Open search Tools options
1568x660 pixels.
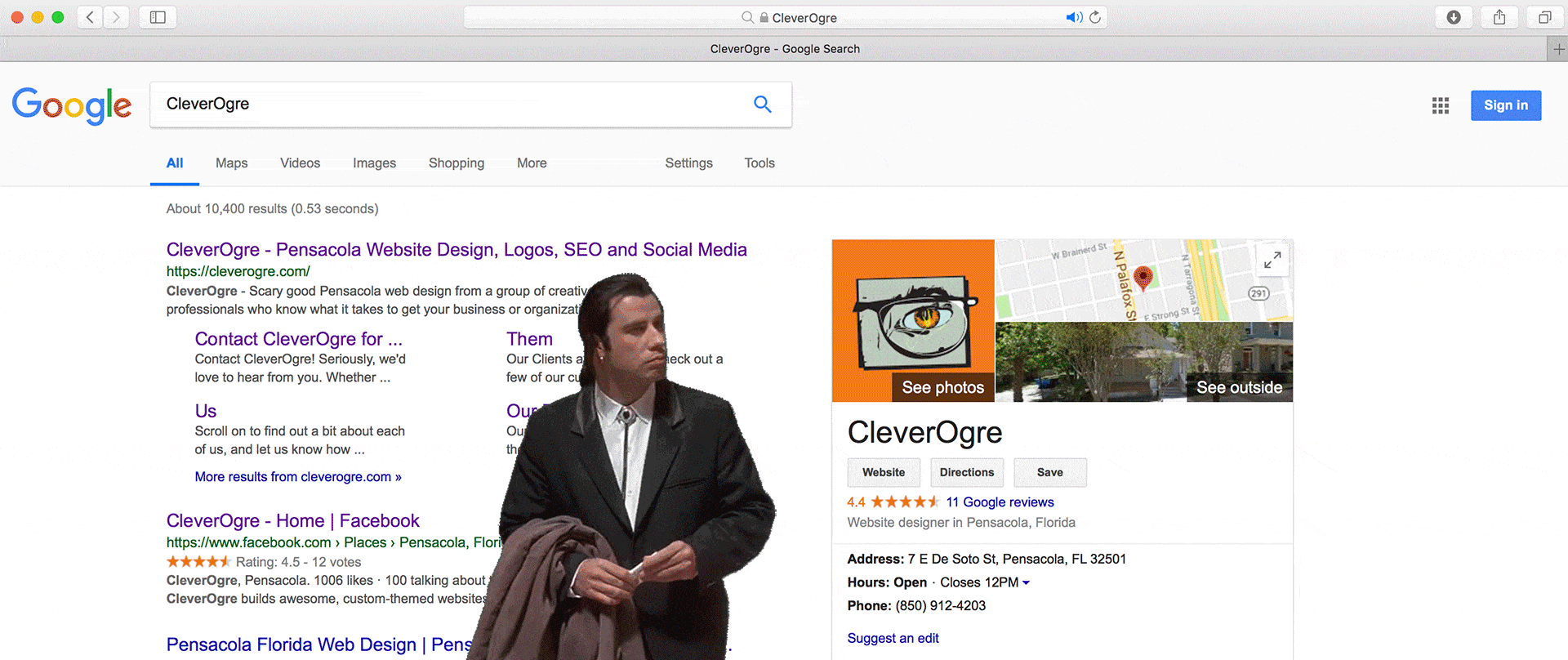759,163
